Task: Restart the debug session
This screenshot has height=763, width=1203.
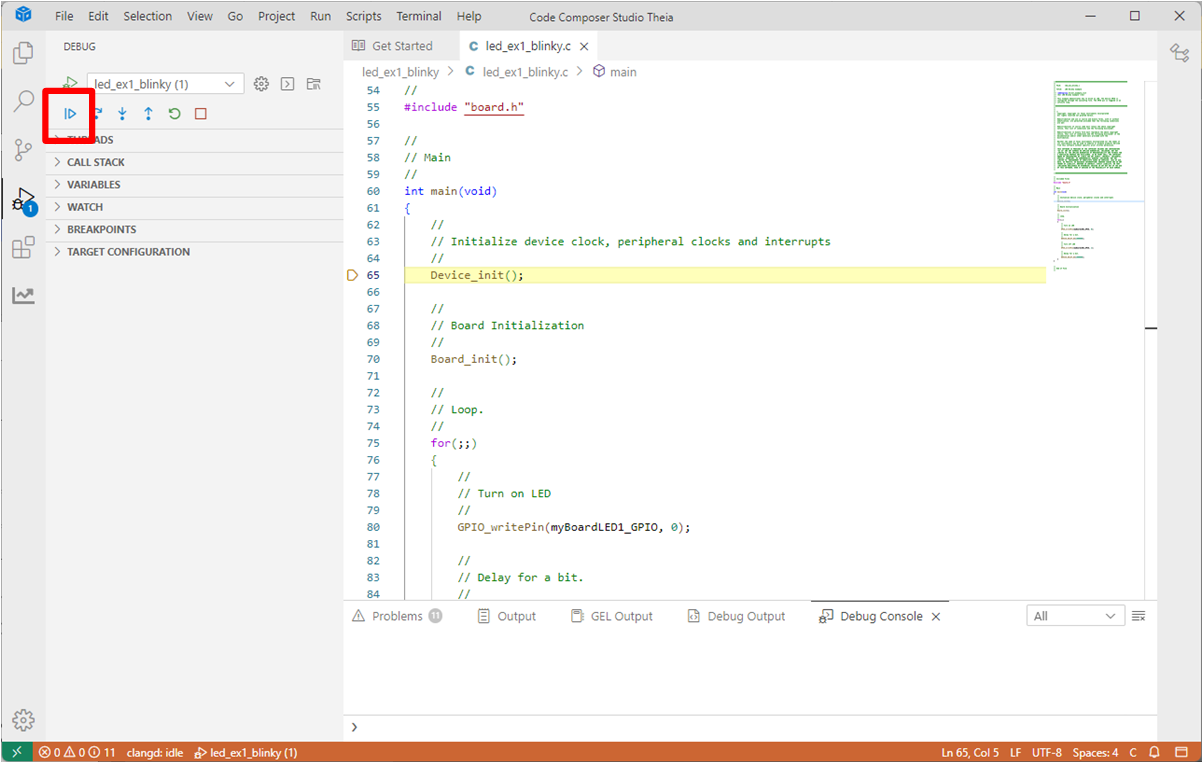Action: pos(174,114)
